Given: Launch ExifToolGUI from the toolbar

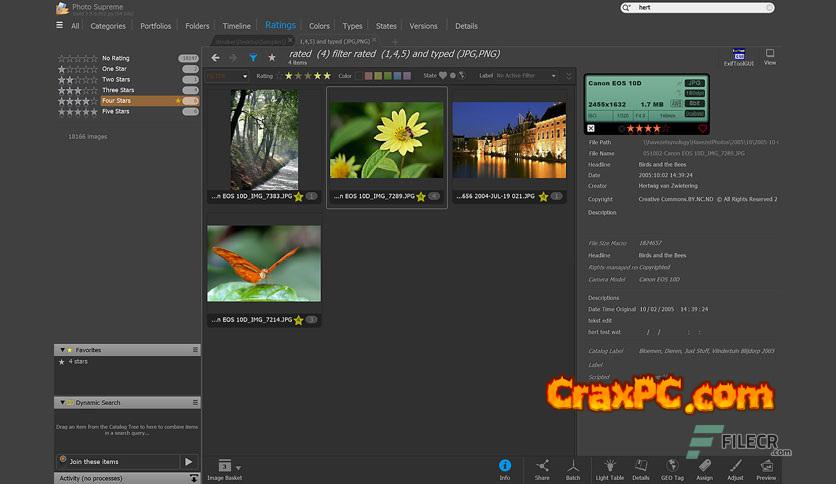Looking at the screenshot, I should [739, 56].
